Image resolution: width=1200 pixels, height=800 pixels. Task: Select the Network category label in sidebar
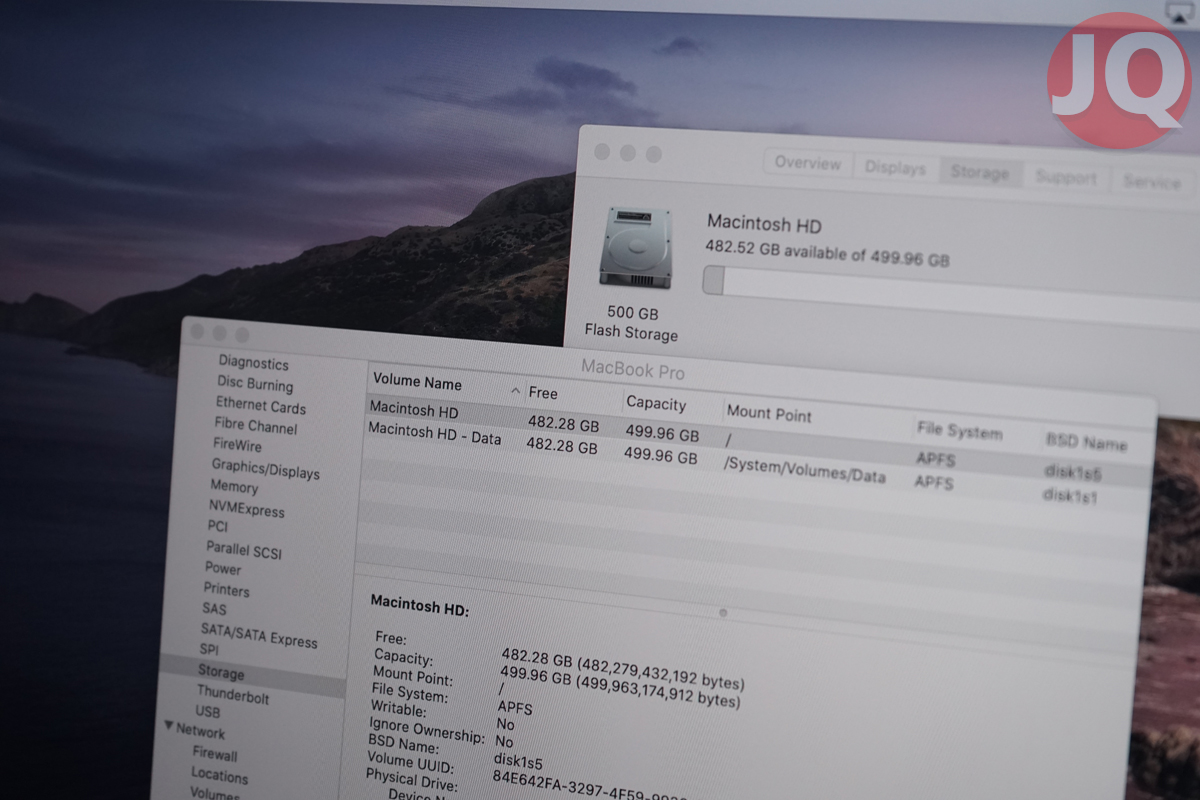point(201,731)
